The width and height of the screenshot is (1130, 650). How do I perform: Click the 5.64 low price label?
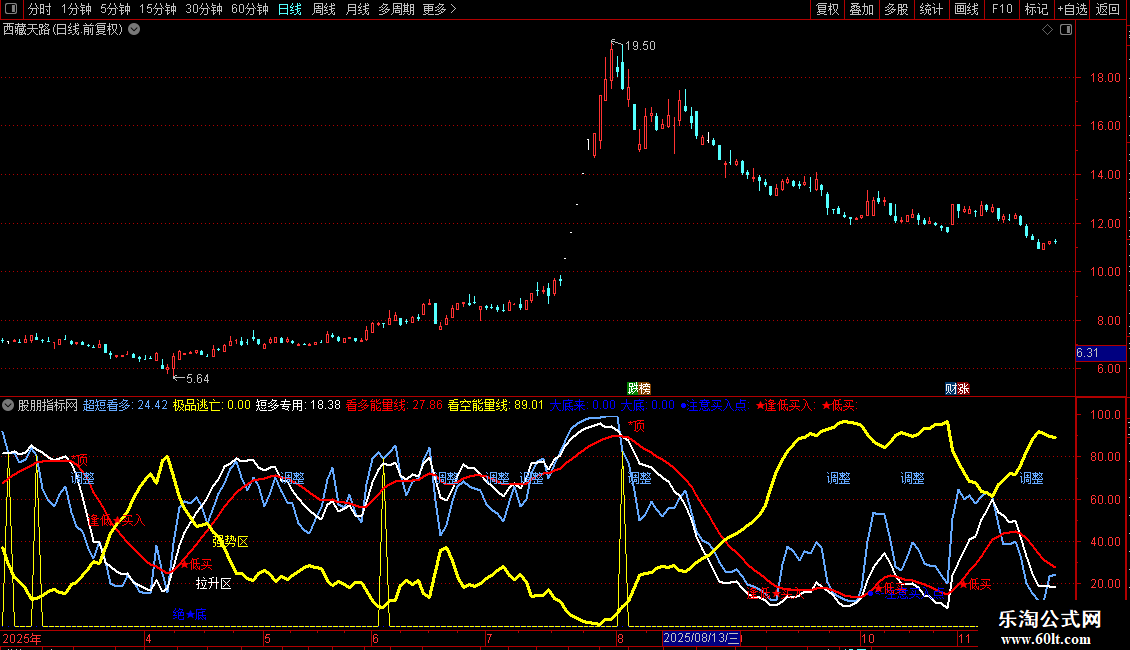(197, 379)
